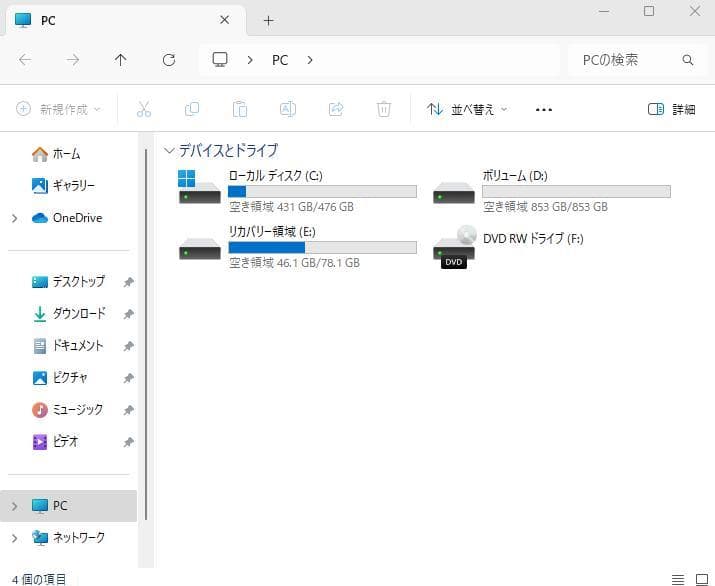This screenshot has height=586, width=715.
Task: Click the chevron before PC in address bar
Action: pyautogui.click(x=250, y=60)
